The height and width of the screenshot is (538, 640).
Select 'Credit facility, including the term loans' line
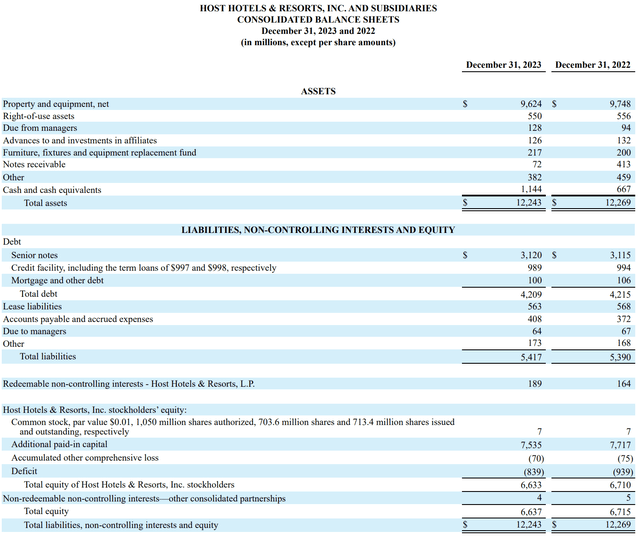[144, 268]
